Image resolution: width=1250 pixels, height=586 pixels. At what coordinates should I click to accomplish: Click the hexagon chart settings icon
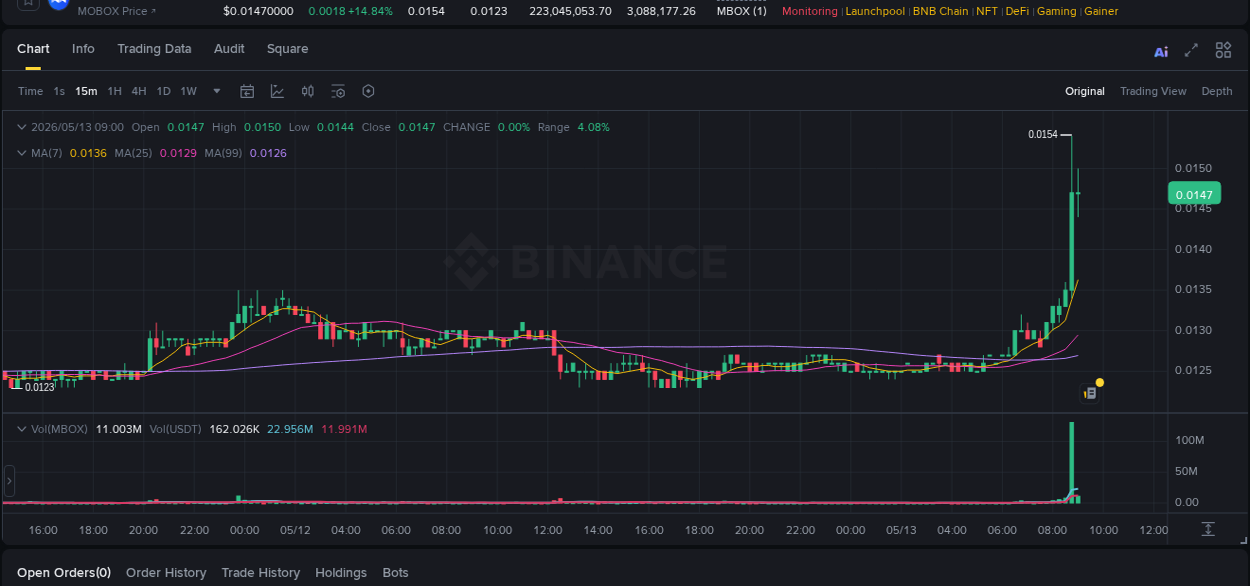[x=368, y=91]
